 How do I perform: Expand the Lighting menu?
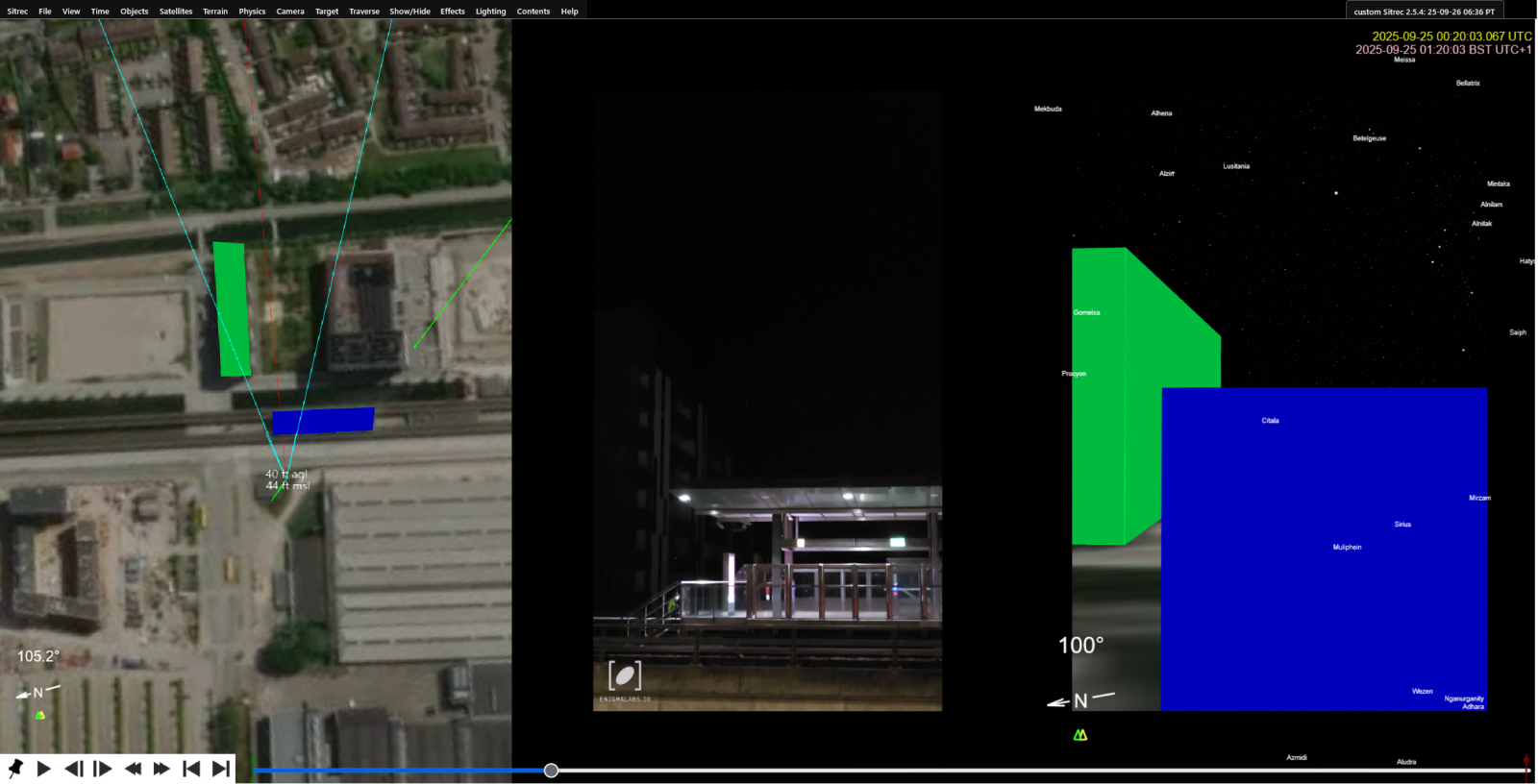coord(490,12)
